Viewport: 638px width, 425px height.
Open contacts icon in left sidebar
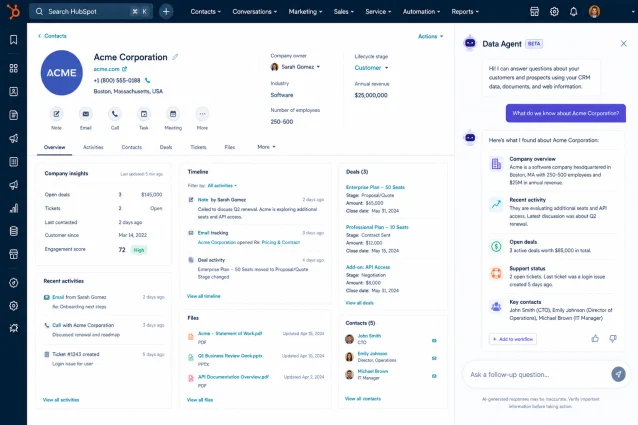click(13, 92)
